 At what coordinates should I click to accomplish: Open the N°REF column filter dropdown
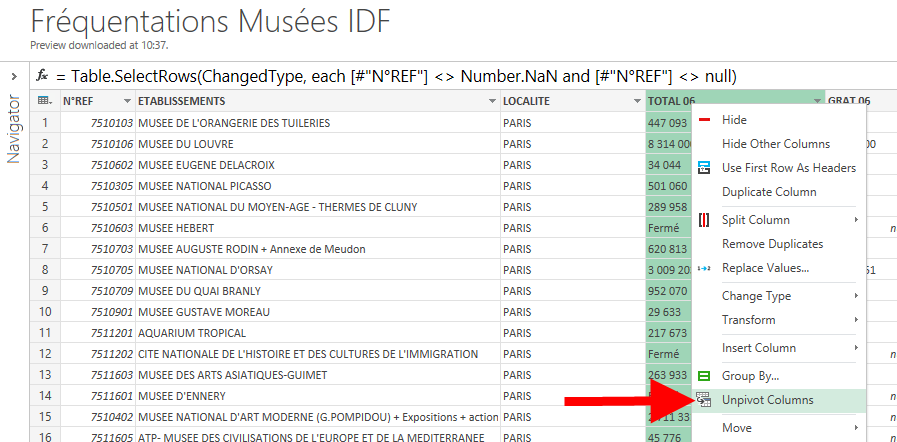click(x=127, y=101)
